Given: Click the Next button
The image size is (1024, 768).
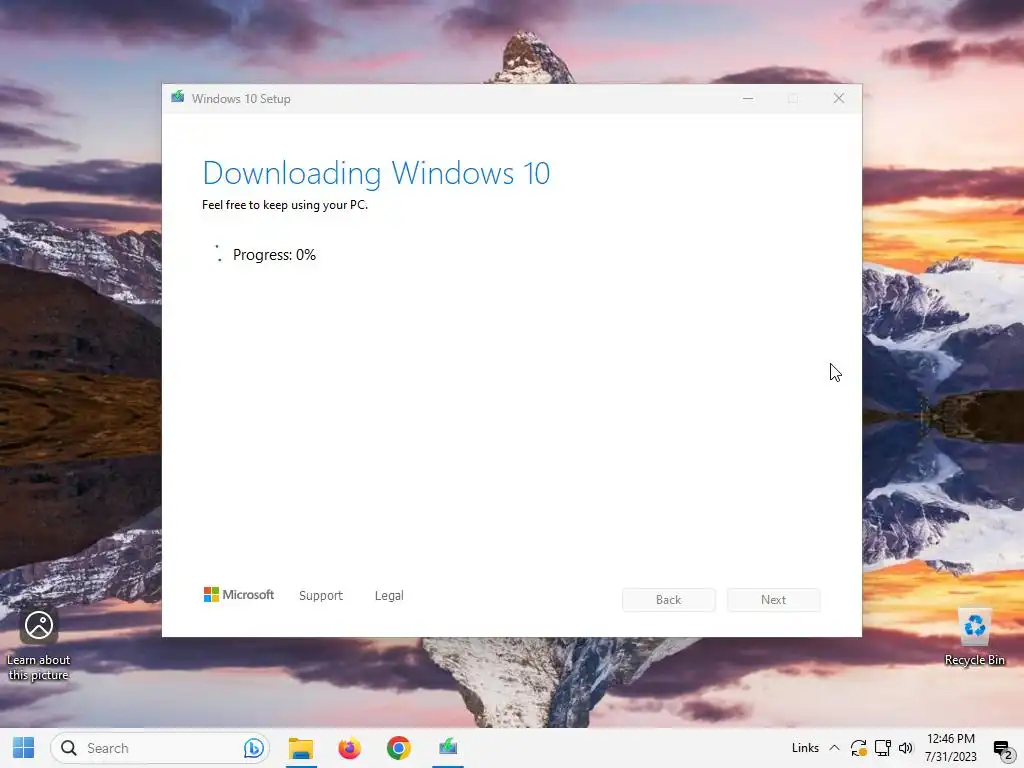Looking at the screenshot, I should coord(773,600).
